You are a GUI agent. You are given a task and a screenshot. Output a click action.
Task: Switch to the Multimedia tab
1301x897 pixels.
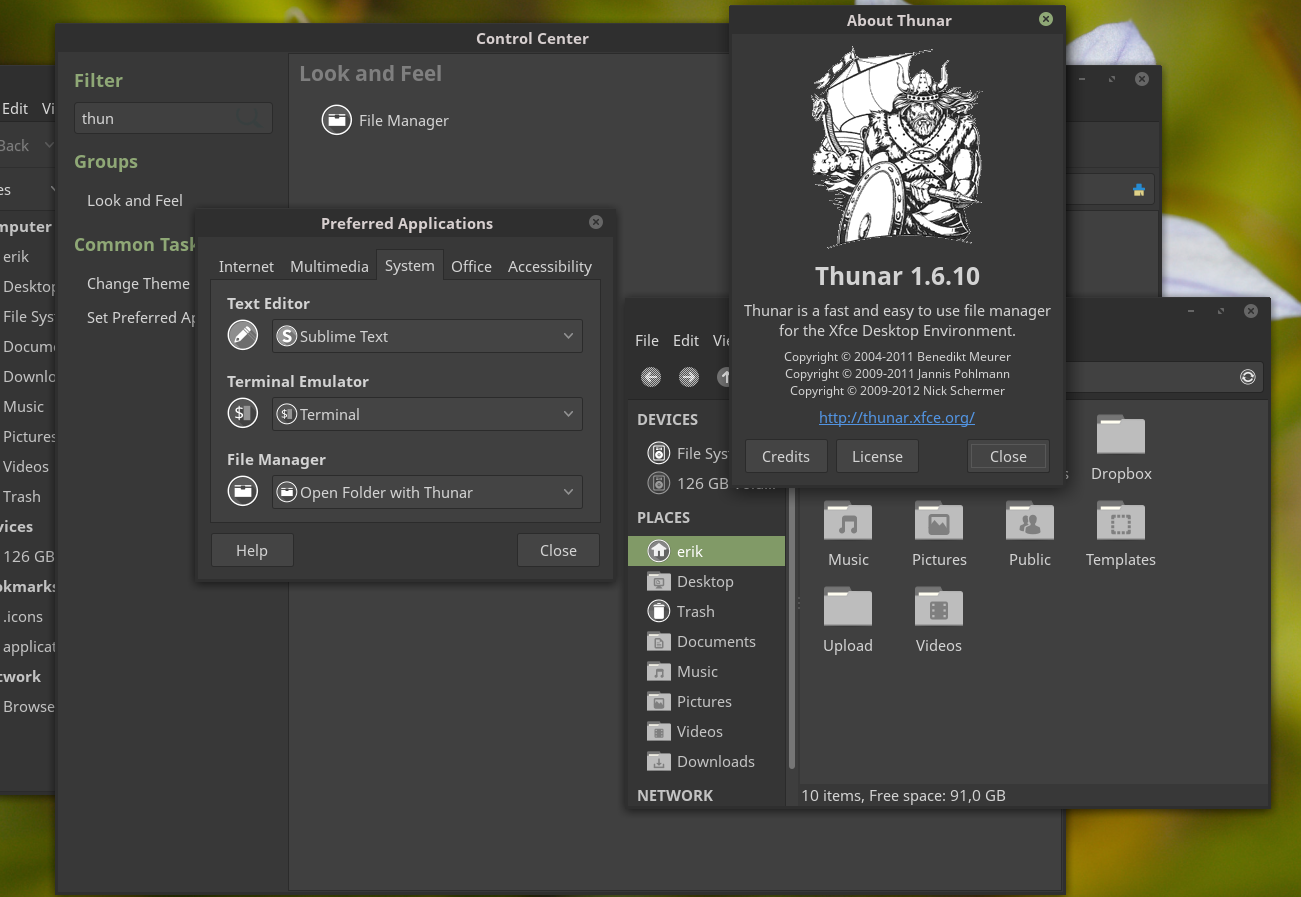pos(329,266)
